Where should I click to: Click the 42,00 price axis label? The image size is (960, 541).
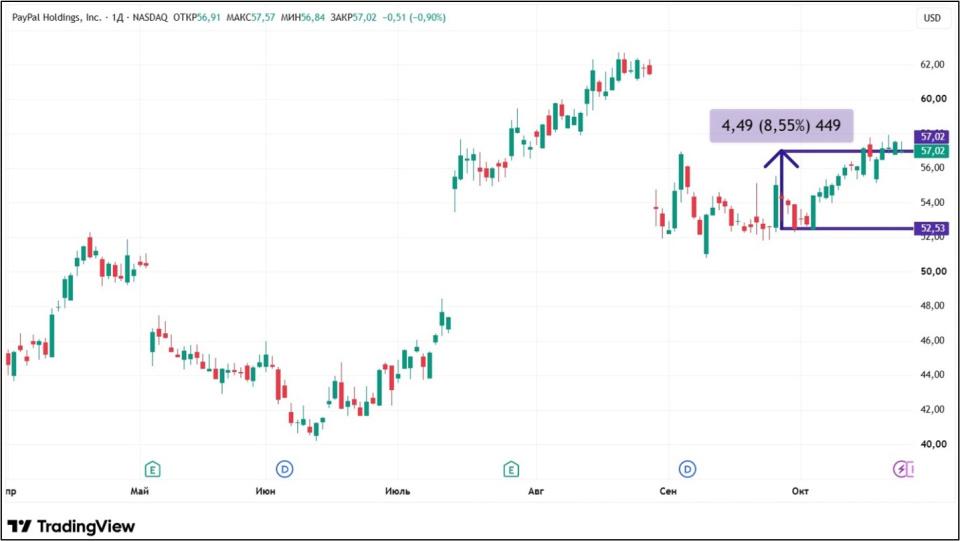pyautogui.click(x=932, y=409)
